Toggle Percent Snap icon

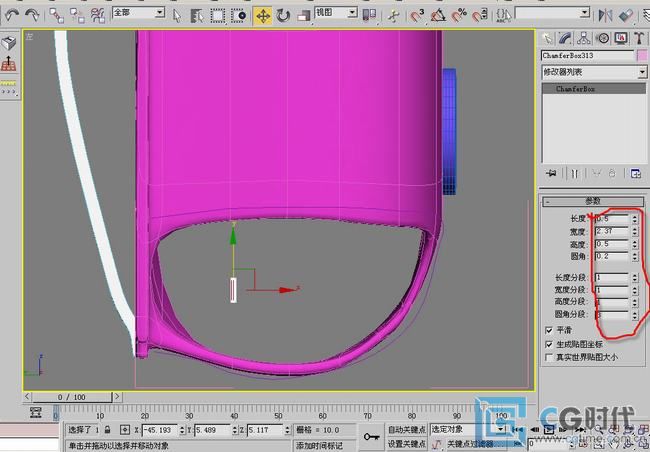pyautogui.click(x=459, y=16)
